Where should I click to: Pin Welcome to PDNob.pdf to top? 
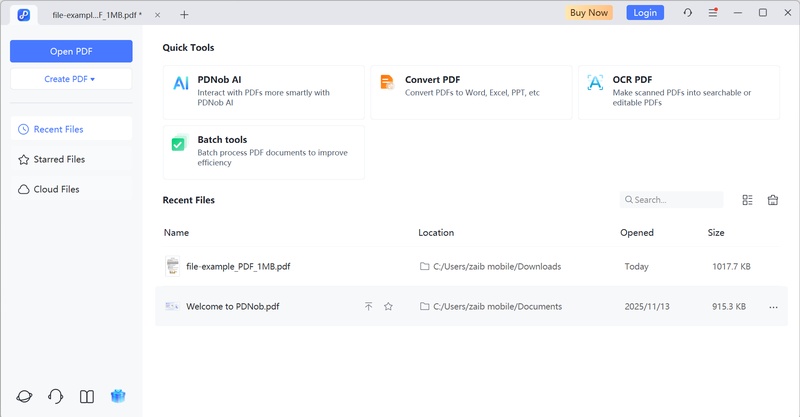[x=368, y=306]
